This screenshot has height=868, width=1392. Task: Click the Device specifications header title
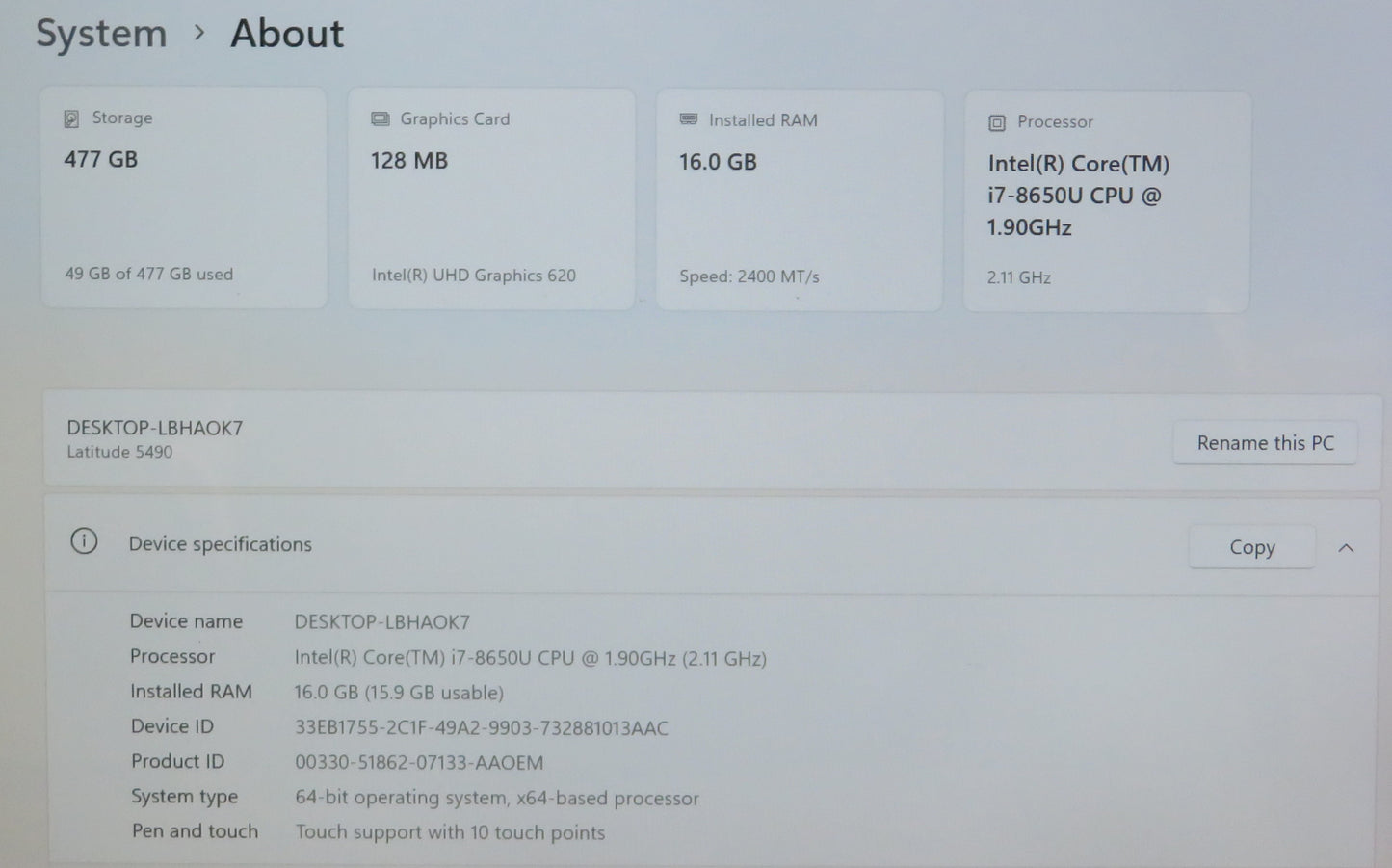[x=221, y=544]
